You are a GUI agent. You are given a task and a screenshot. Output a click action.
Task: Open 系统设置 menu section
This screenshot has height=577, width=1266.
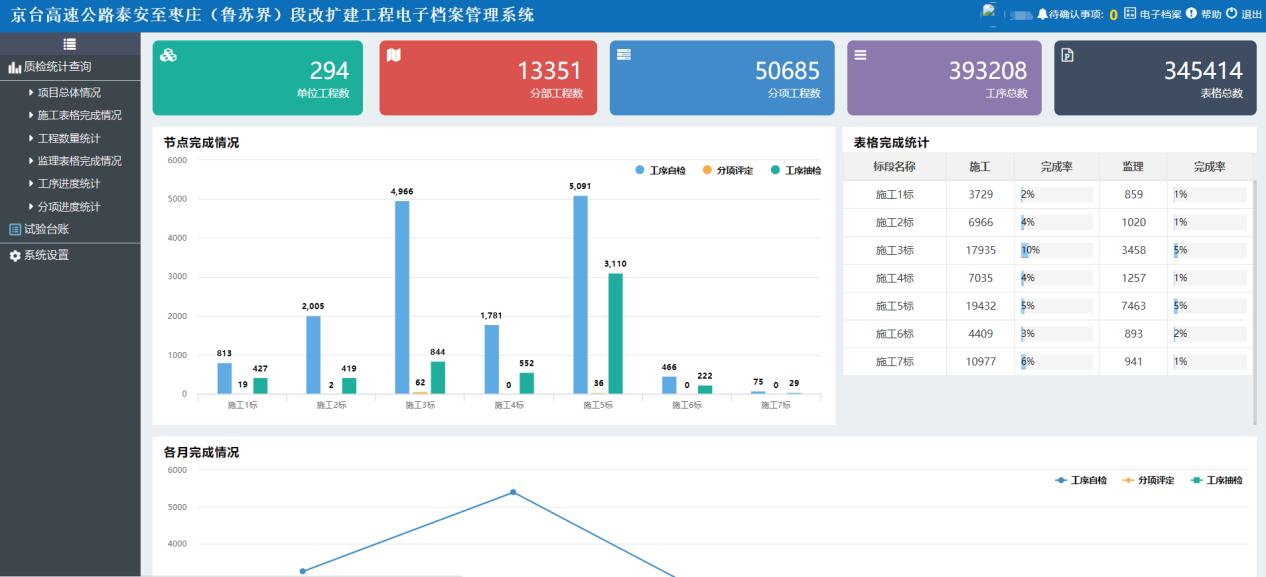point(70,255)
